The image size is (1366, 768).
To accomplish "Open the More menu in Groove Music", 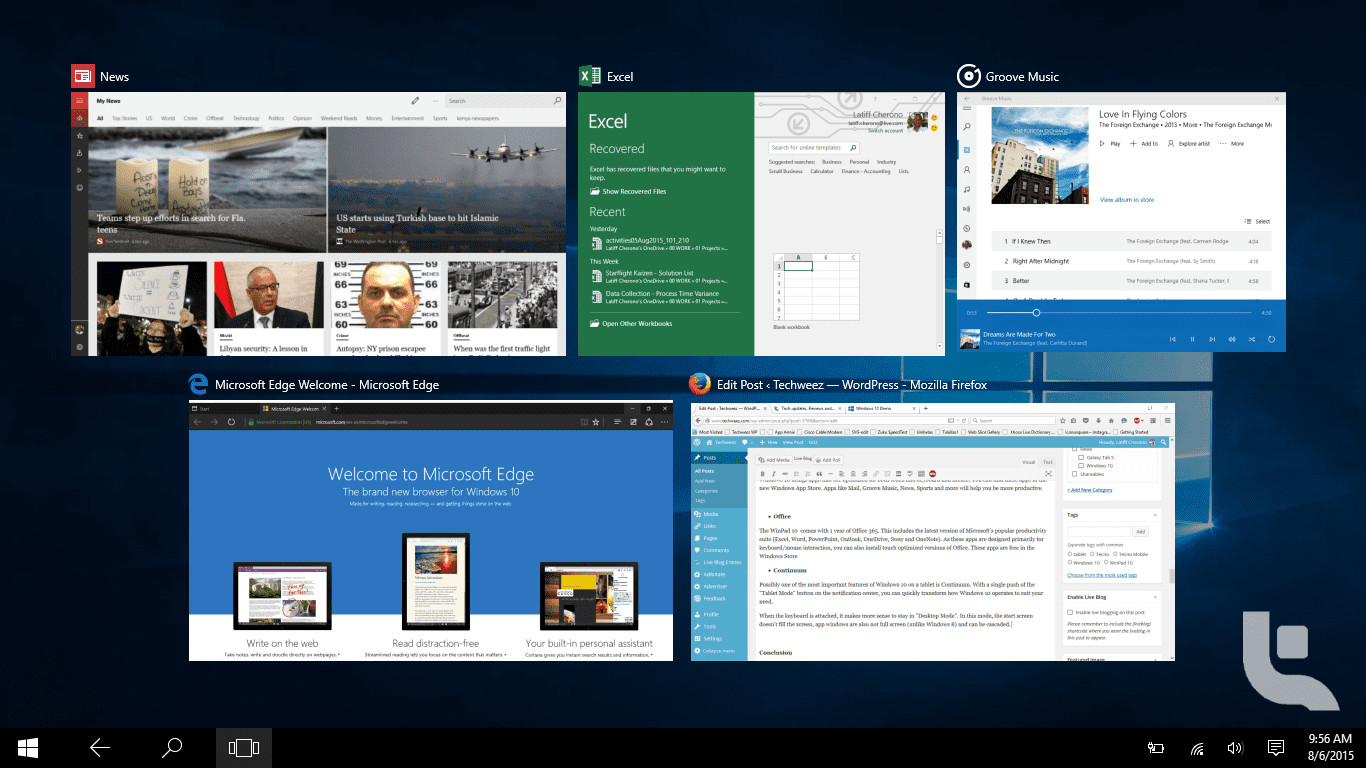I will (1231, 144).
